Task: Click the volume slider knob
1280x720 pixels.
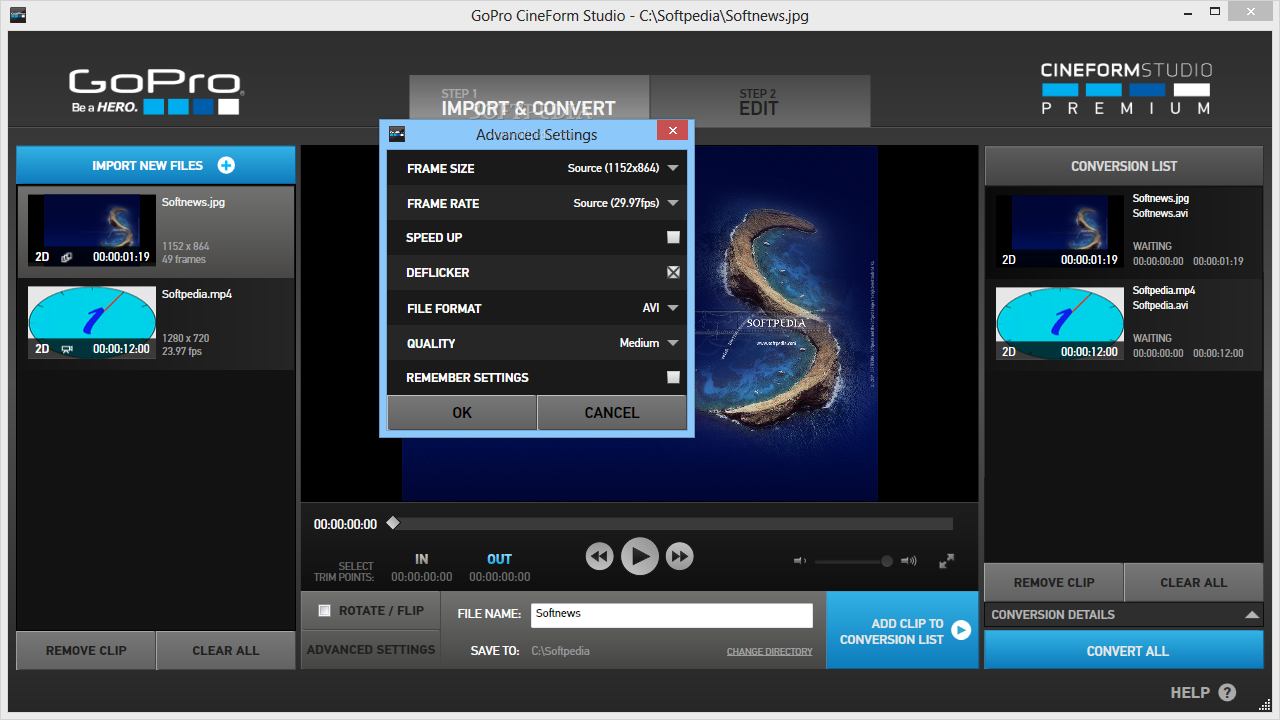Action: [x=887, y=561]
